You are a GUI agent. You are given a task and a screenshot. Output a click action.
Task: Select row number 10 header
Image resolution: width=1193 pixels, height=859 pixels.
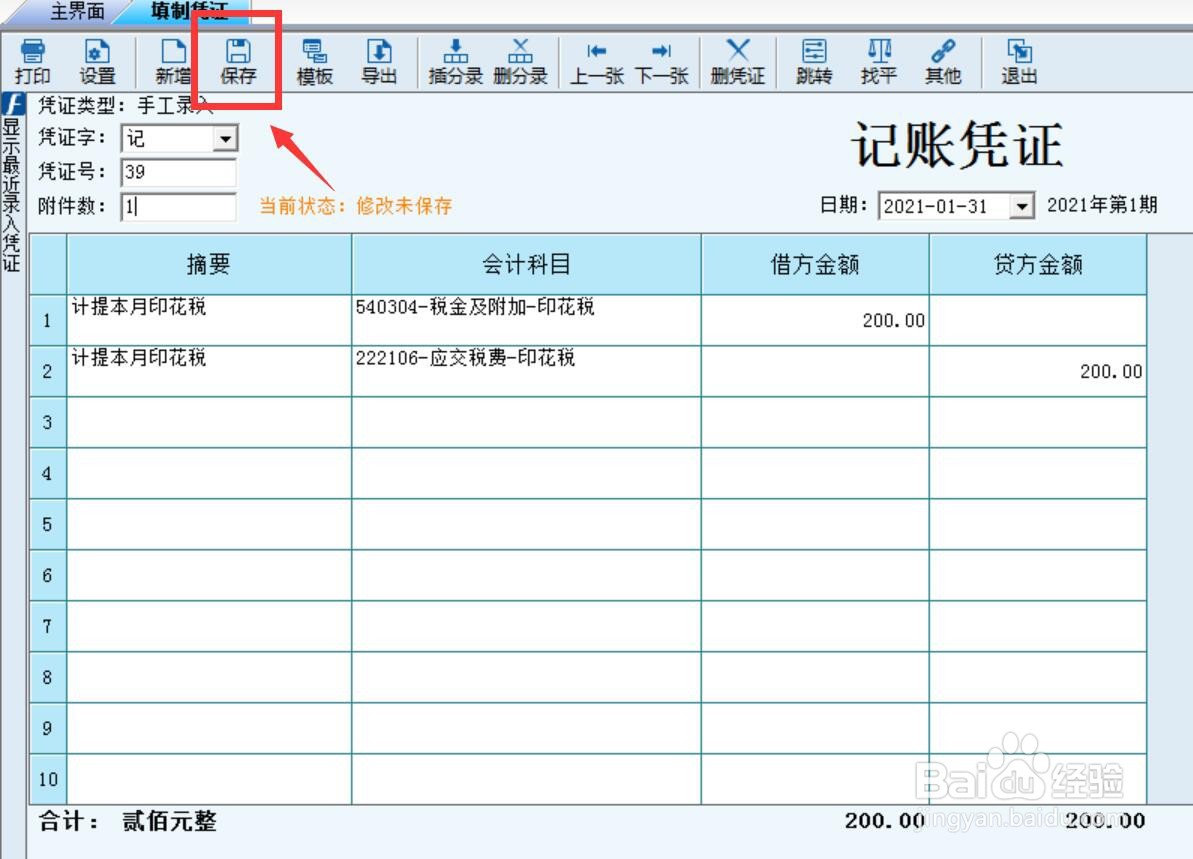point(48,779)
